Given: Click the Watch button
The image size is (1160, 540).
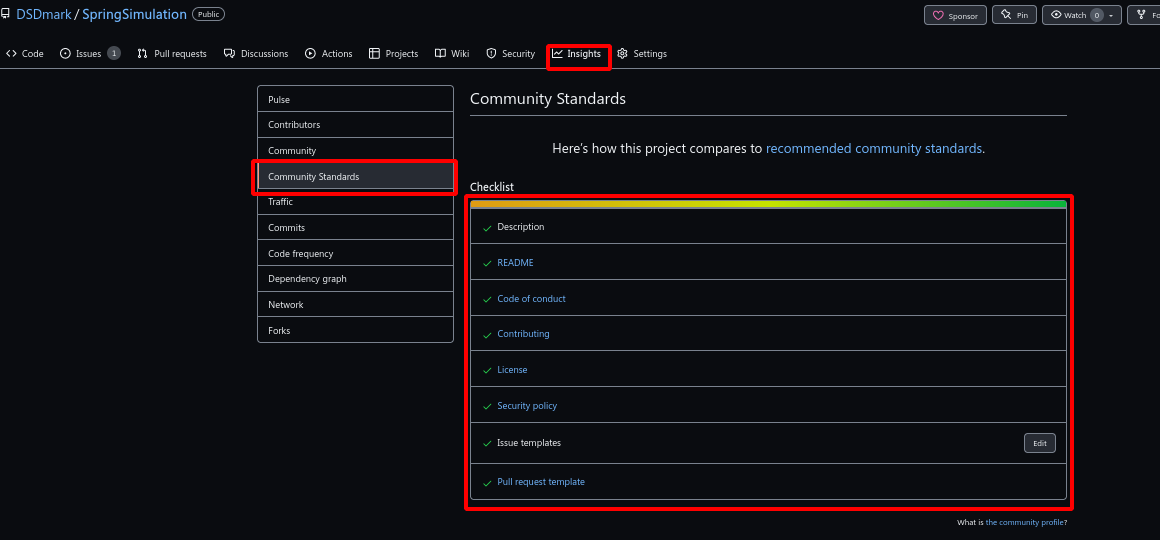Looking at the screenshot, I should pyautogui.click(x=1082, y=15).
